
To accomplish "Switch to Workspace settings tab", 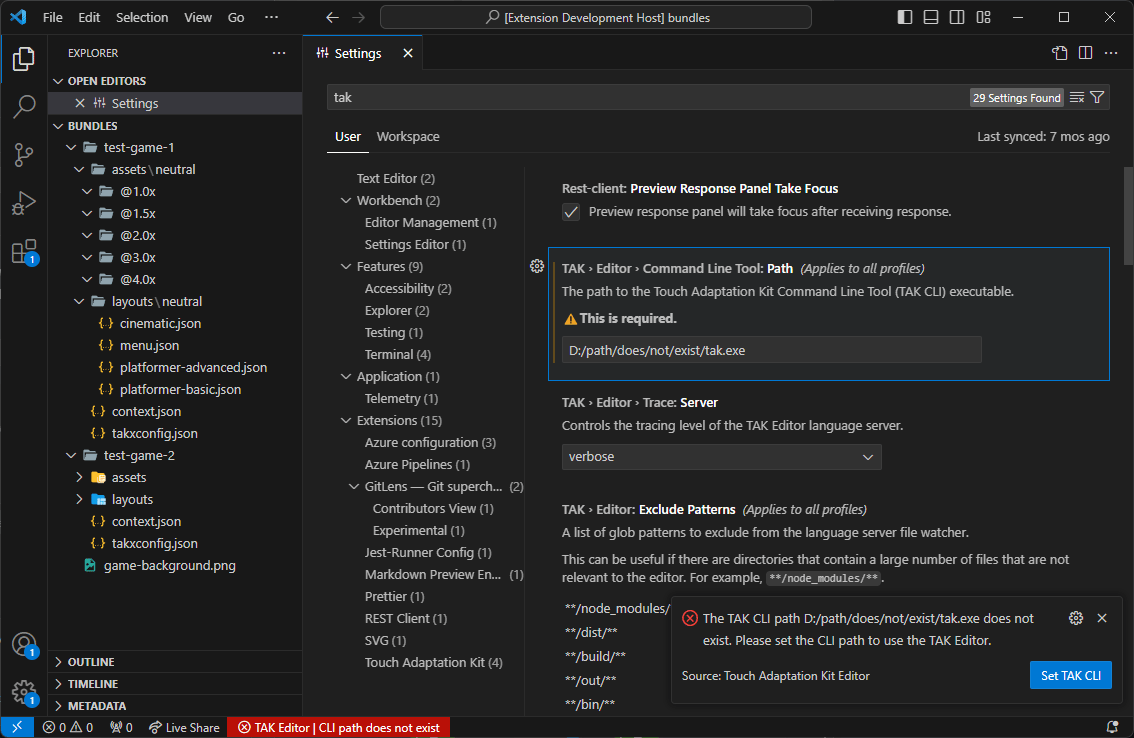I will [408, 137].
